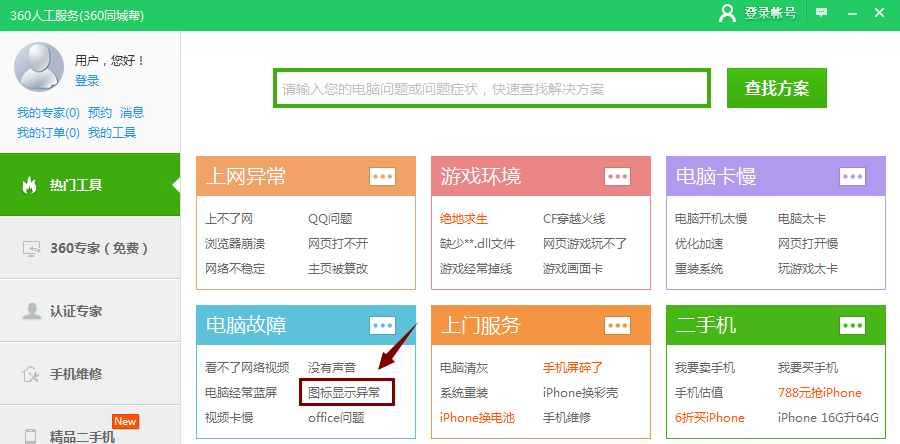The height and width of the screenshot is (444, 900).
Task: Click 游戏画面卡 link
Action: pyautogui.click(x=573, y=268)
